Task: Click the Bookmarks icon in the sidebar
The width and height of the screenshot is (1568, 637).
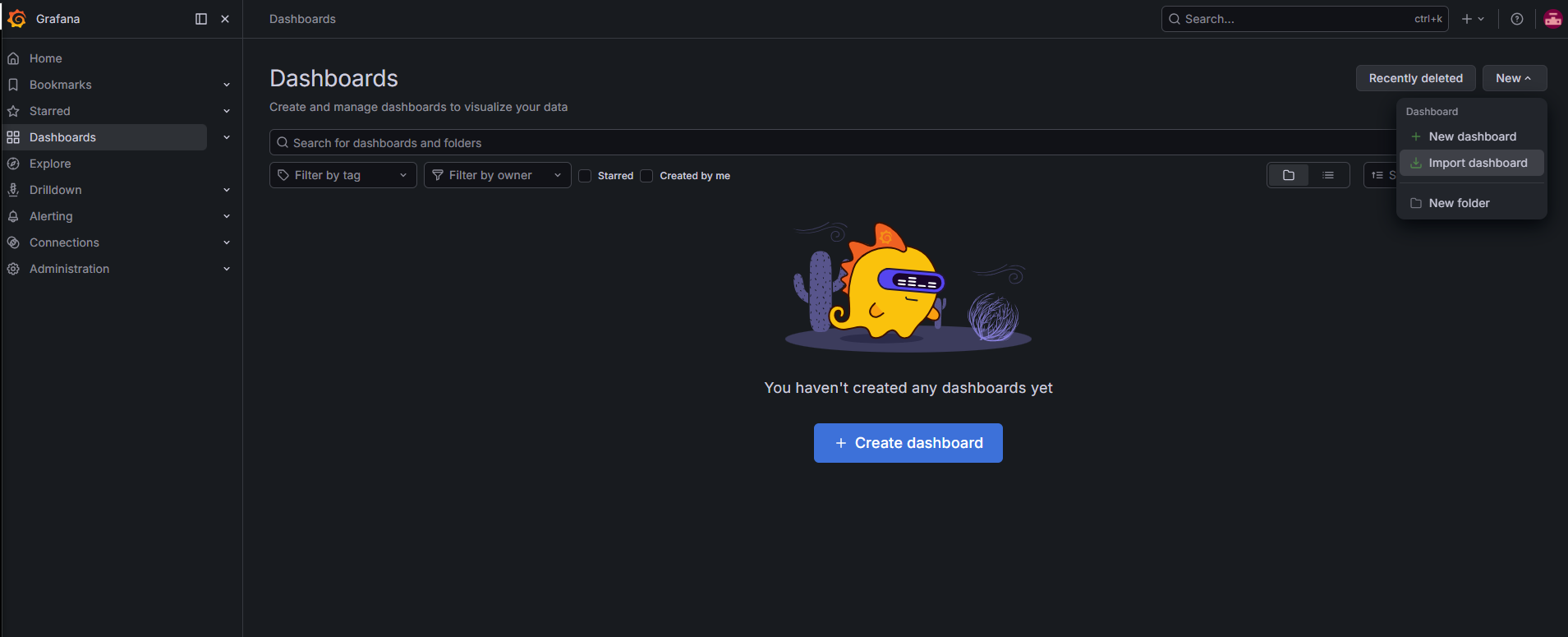Action: pyautogui.click(x=13, y=85)
